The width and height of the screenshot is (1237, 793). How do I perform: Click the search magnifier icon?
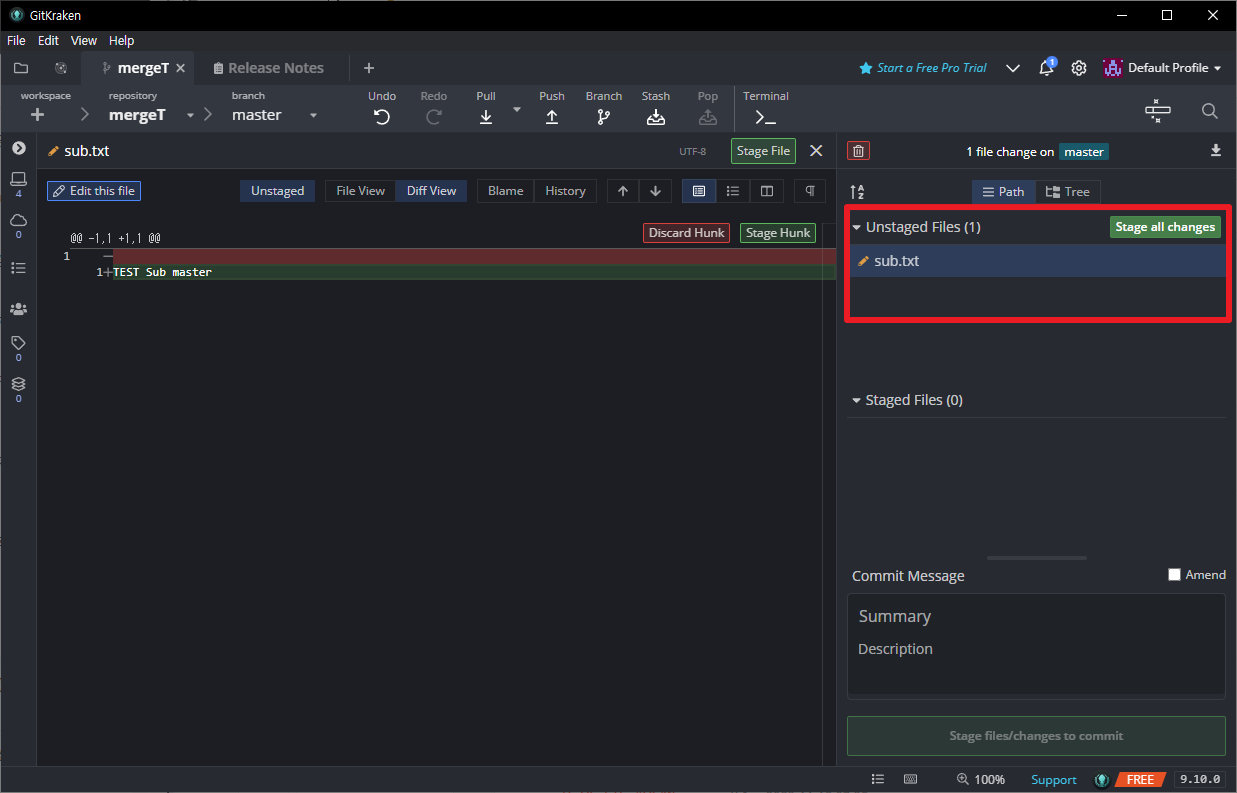point(1209,111)
